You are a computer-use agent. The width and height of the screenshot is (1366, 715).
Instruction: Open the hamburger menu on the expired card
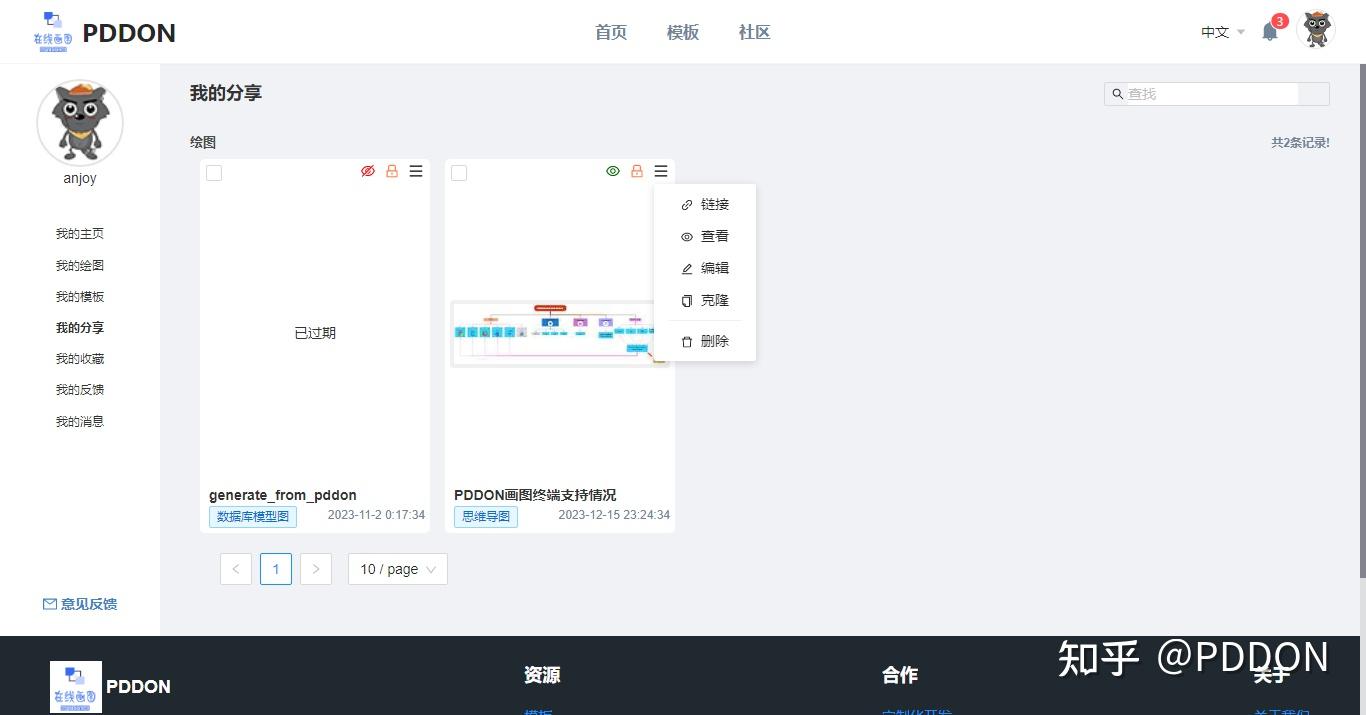point(416,171)
